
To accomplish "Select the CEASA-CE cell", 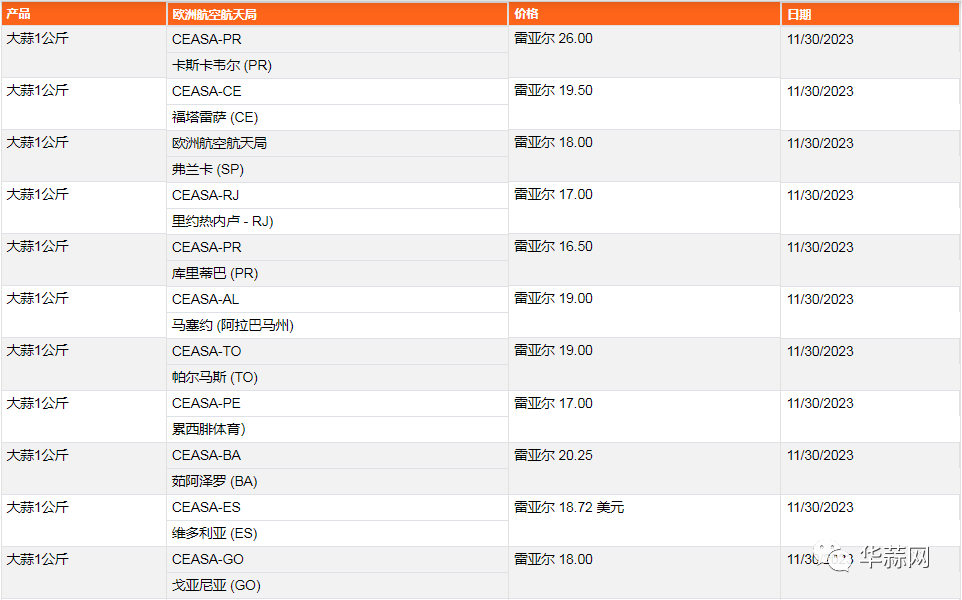I will (337, 91).
